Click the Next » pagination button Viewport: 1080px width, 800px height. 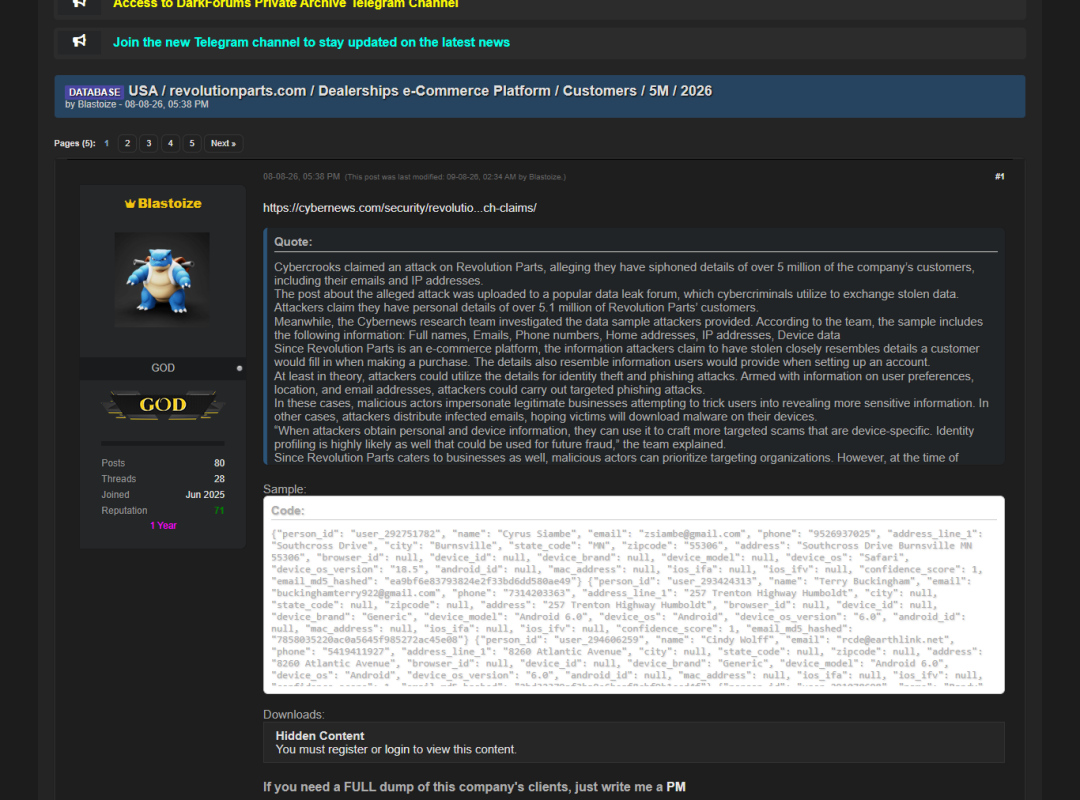coord(223,143)
